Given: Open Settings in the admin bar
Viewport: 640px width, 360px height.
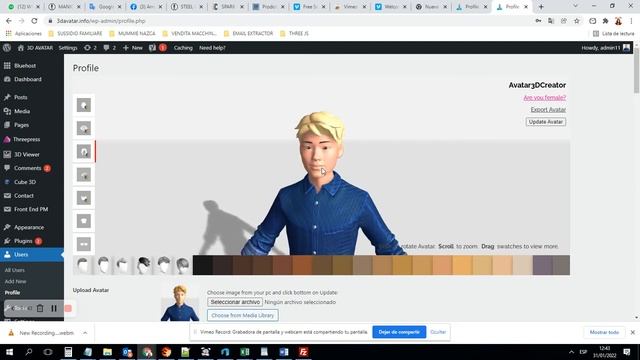Looking at the screenshot, I should point(68,48).
